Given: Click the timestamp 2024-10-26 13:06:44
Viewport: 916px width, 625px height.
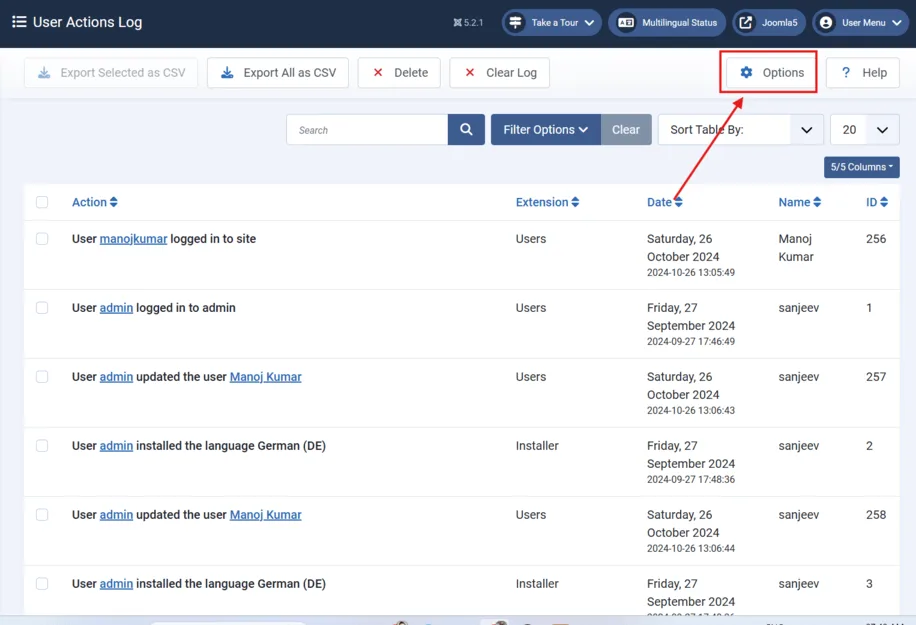Looking at the screenshot, I should coord(691,548).
